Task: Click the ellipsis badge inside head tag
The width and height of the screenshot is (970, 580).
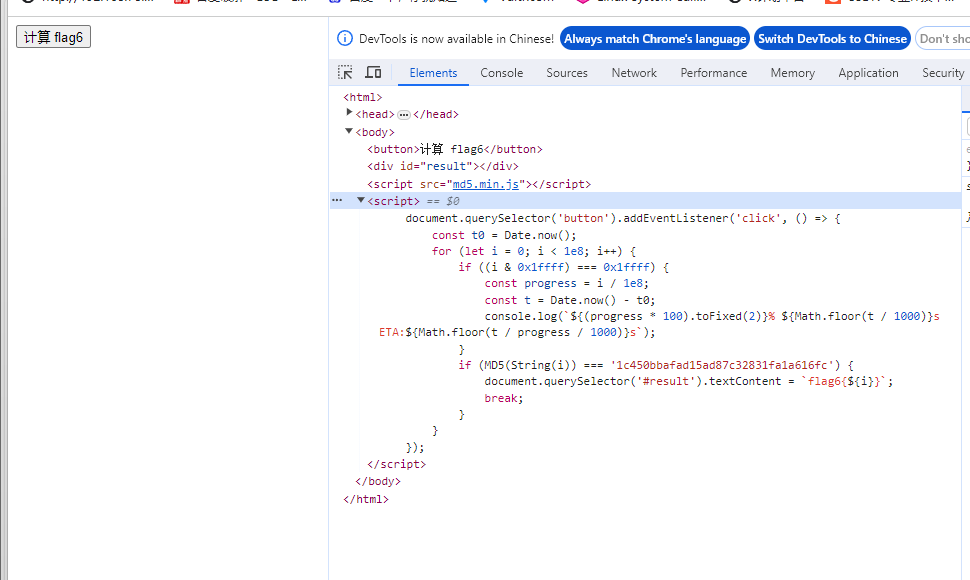Action: (404, 115)
